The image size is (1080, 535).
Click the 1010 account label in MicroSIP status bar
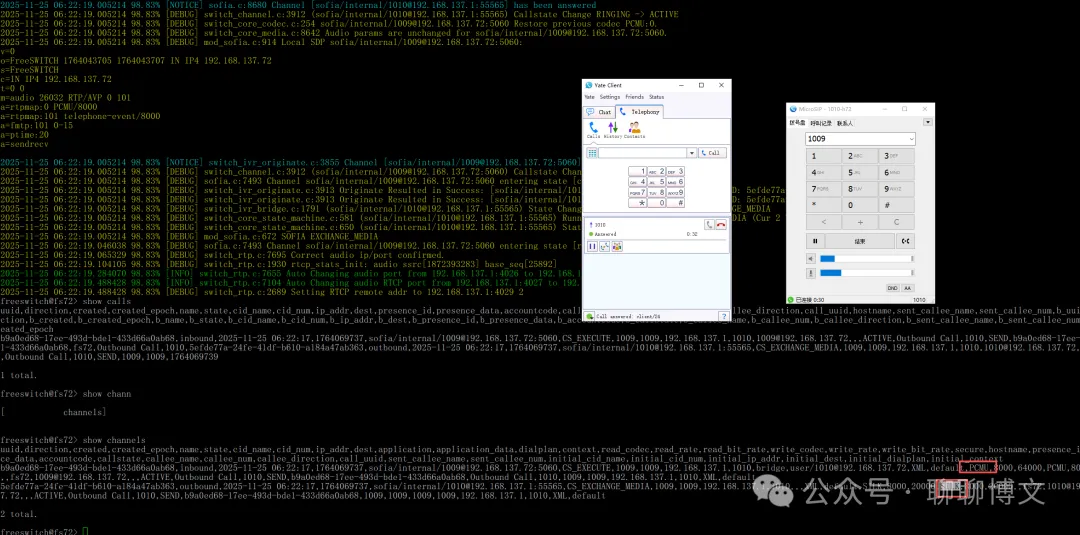coord(919,300)
